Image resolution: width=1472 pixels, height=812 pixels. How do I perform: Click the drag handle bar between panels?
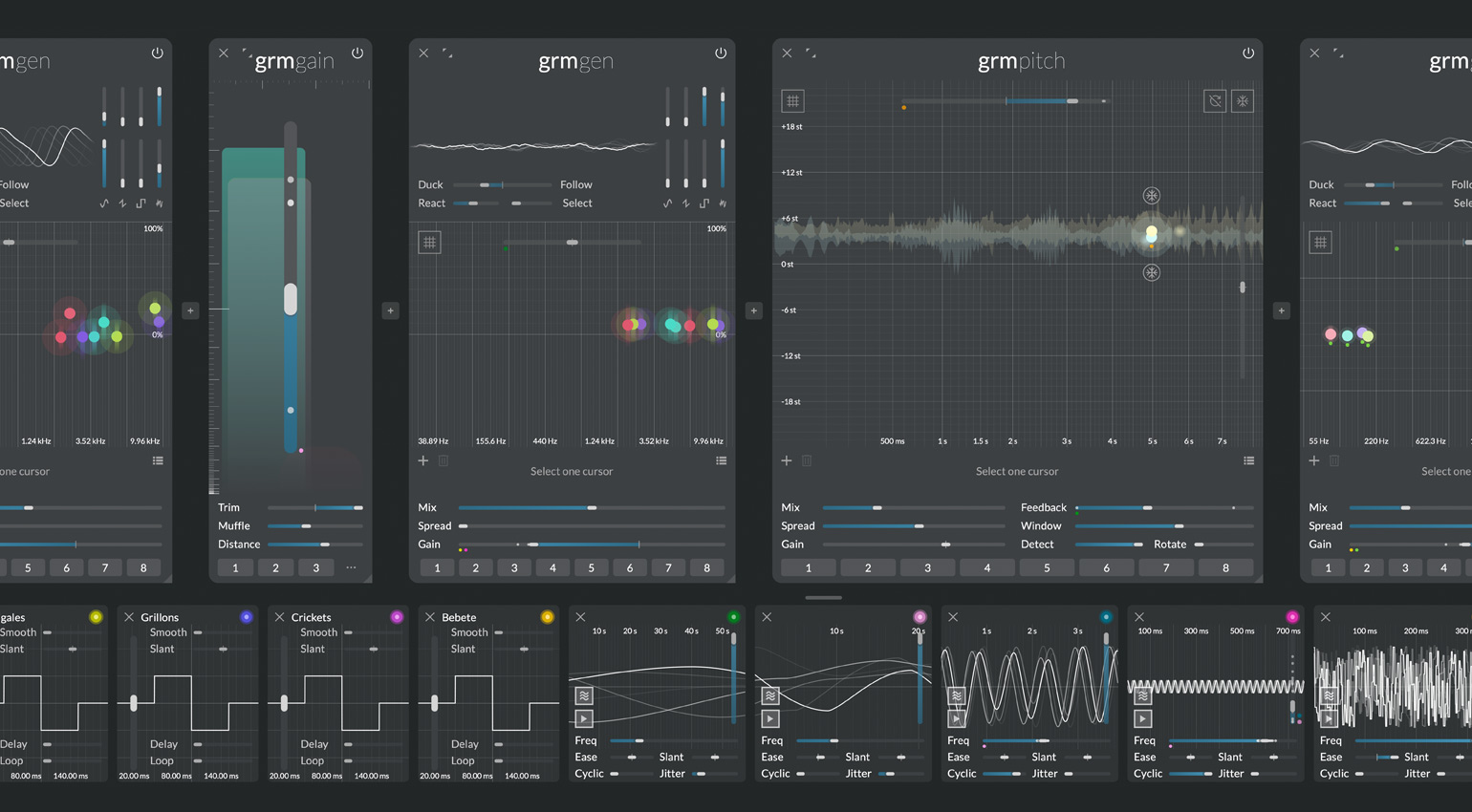[x=823, y=598]
